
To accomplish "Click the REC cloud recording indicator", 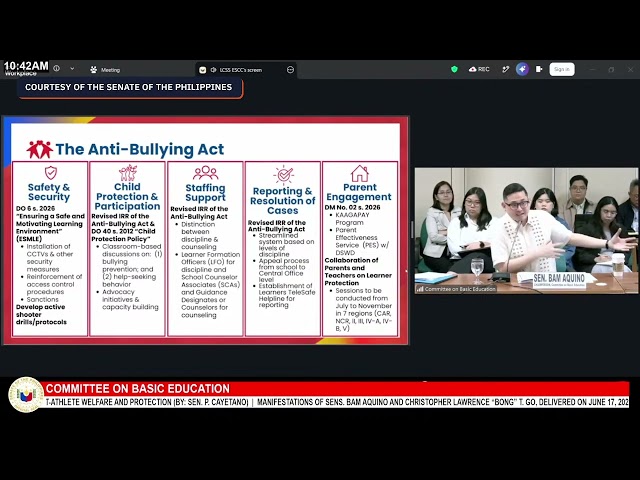I will [479, 69].
